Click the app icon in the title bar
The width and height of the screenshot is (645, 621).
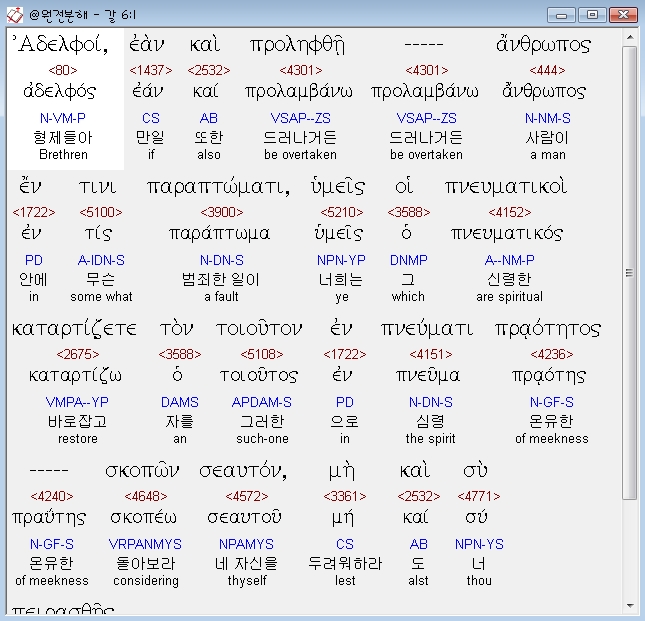pos(15,15)
